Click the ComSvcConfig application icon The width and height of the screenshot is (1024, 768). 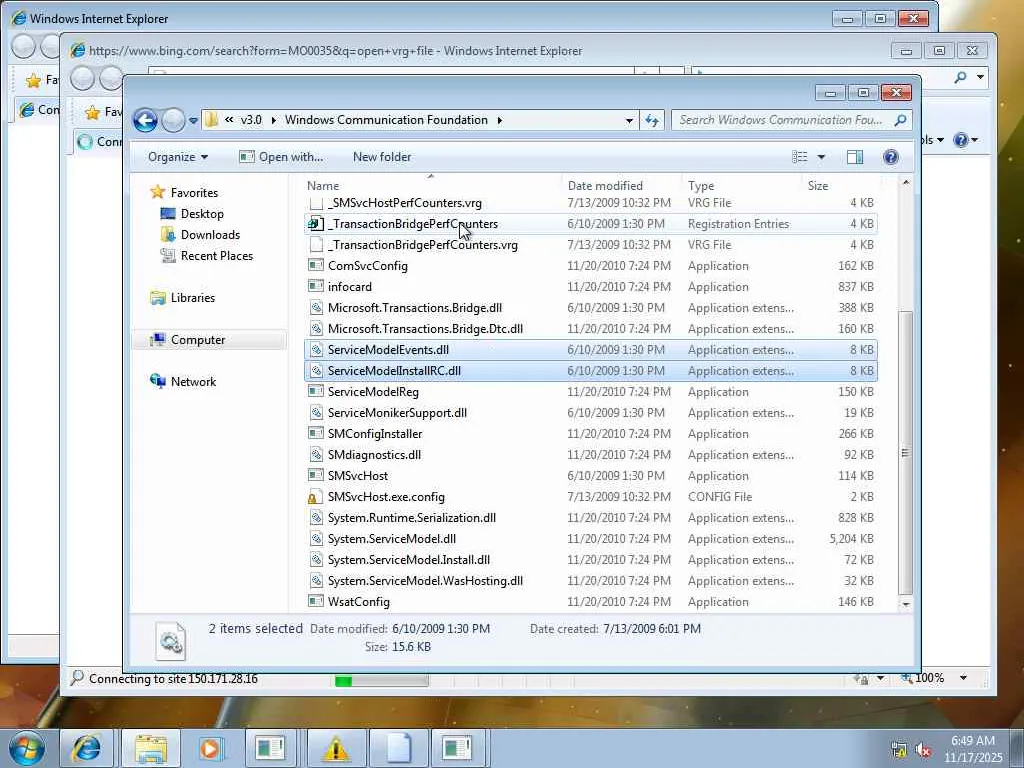[x=315, y=266]
